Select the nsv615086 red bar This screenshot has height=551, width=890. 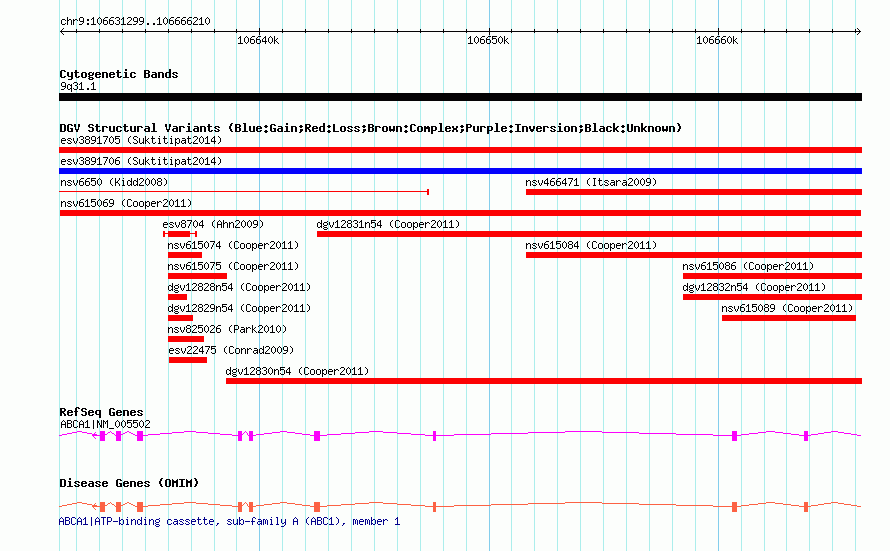[773, 276]
